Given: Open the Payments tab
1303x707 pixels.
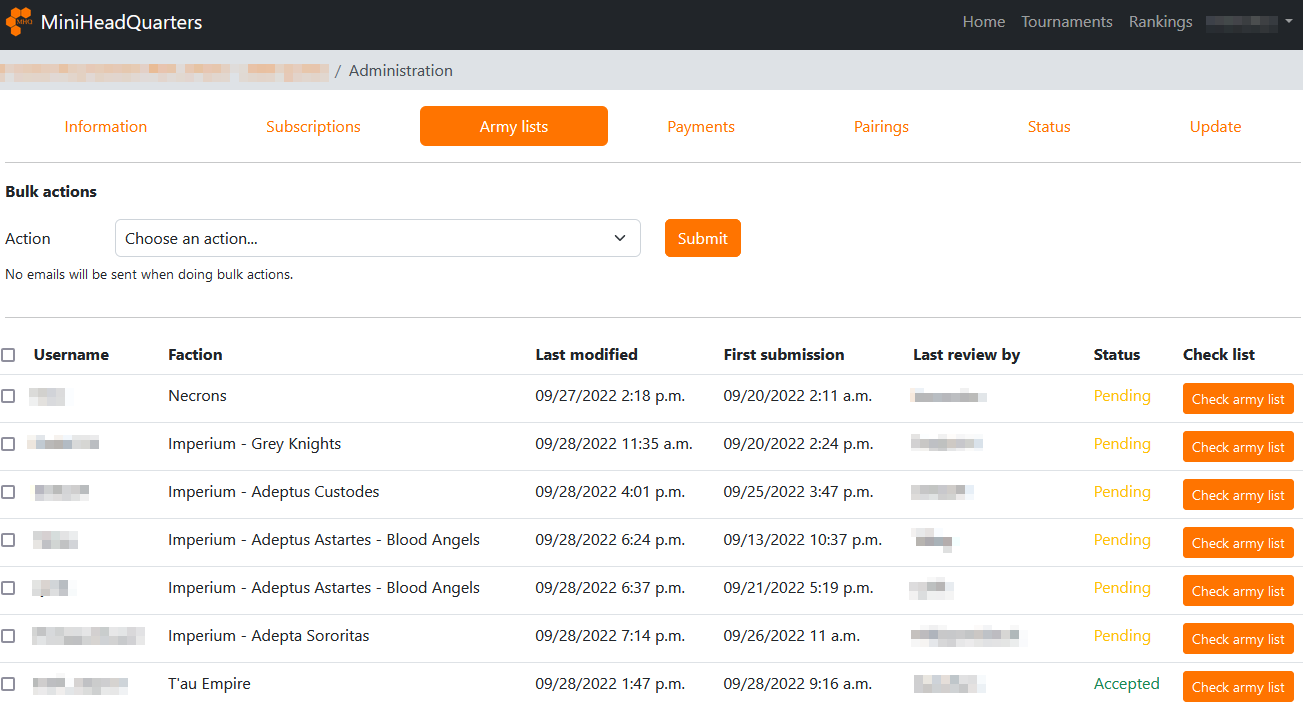Looking at the screenshot, I should [701, 127].
